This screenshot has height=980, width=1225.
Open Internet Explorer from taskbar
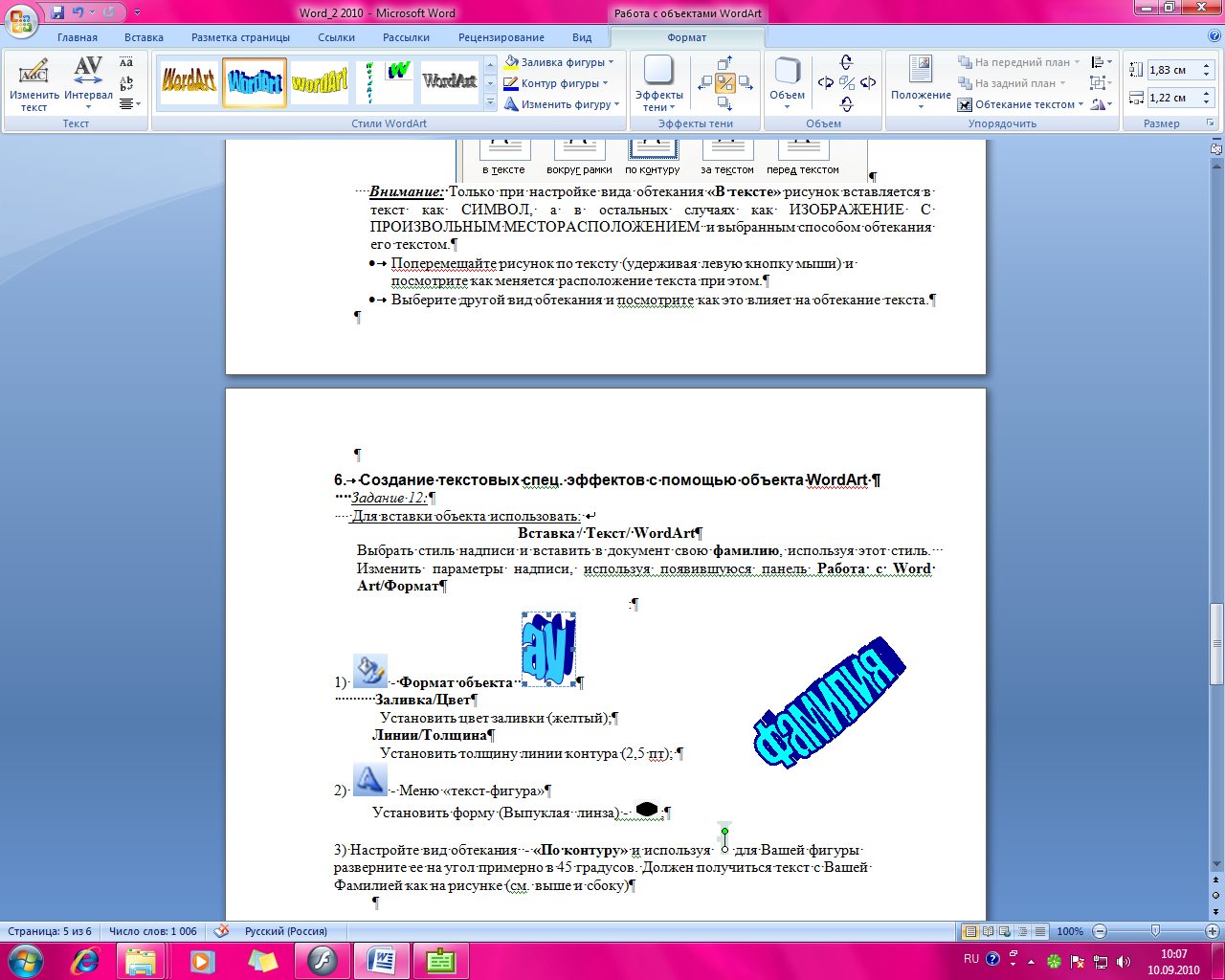pos(85,961)
